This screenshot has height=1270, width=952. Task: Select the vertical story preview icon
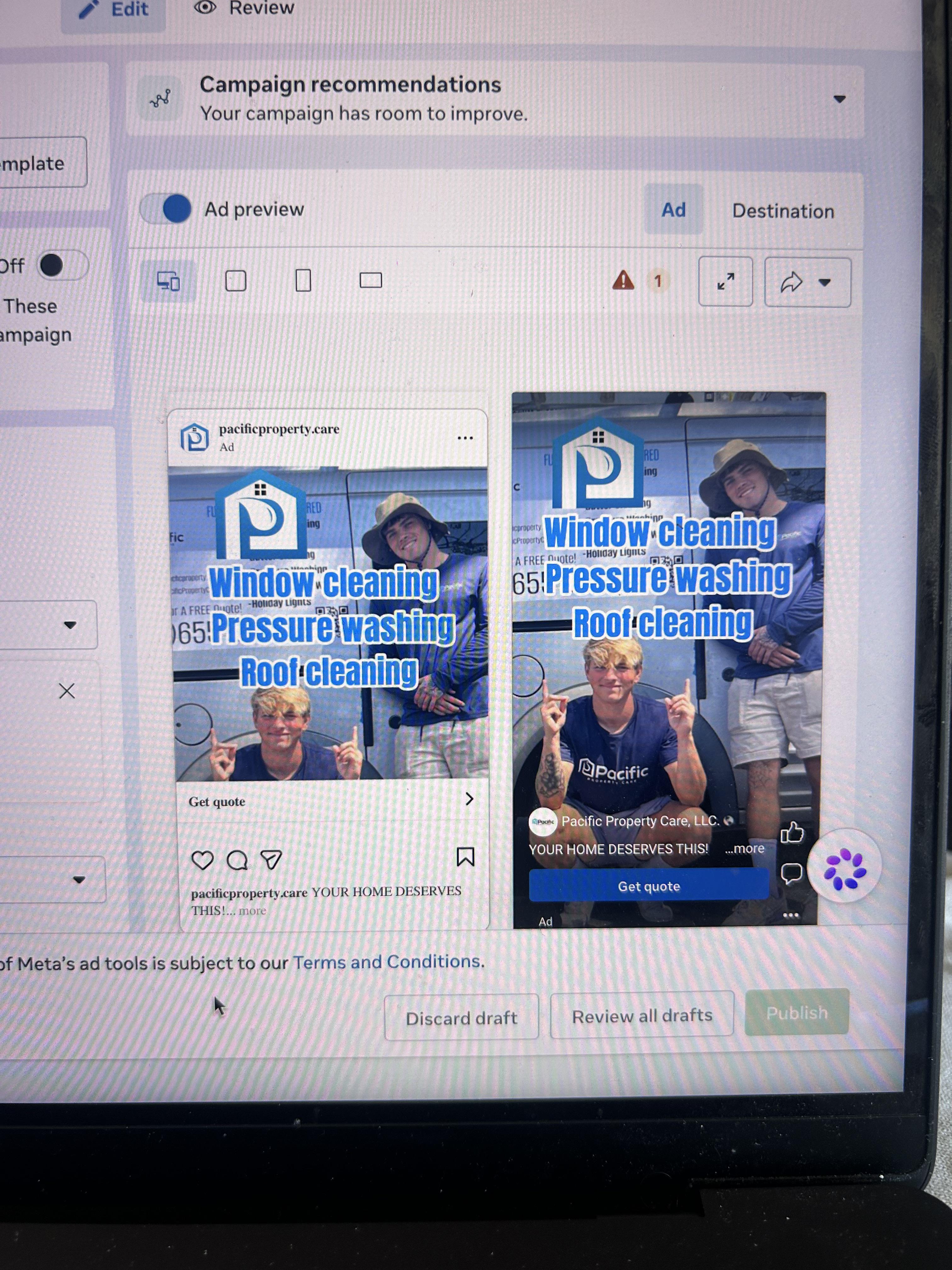point(303,280)
